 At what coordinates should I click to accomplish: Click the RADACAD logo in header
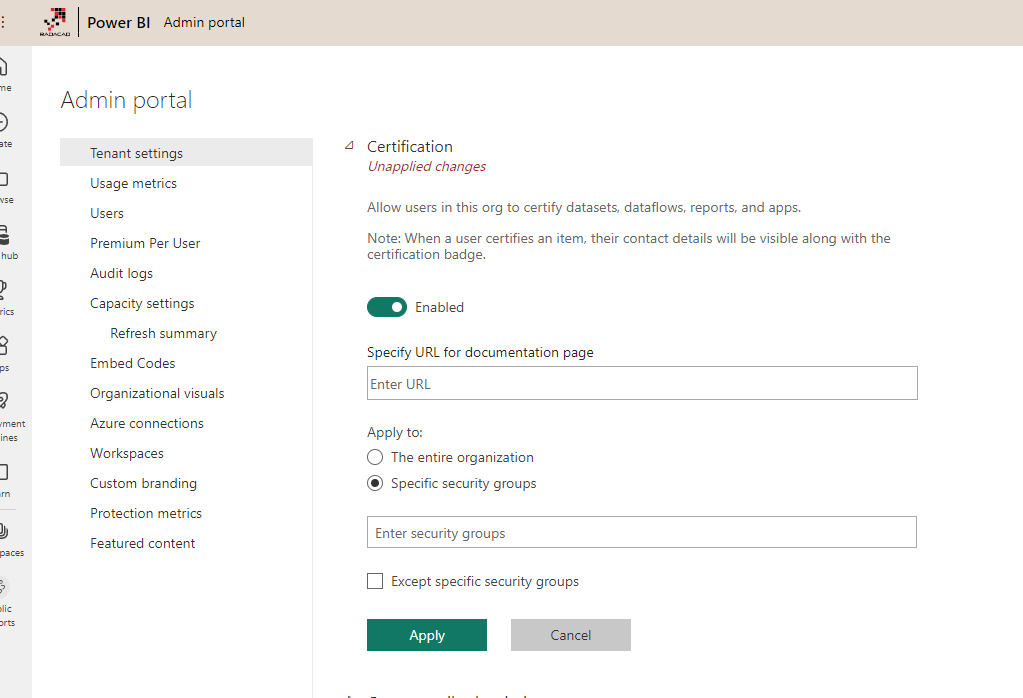pos(54,22)
